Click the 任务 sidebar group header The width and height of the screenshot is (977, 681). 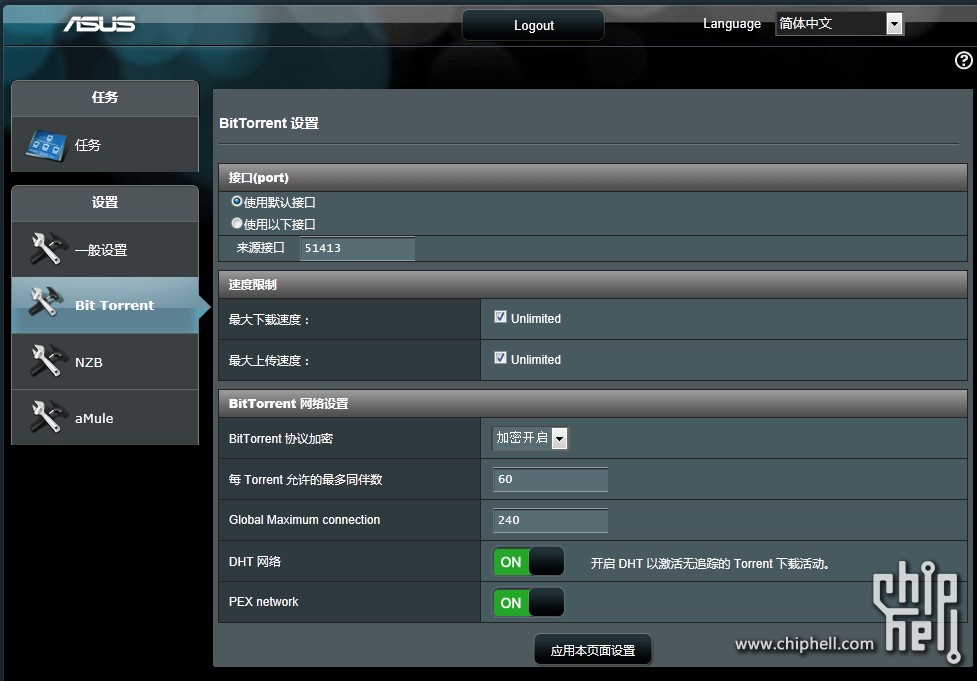pos(105,97)
